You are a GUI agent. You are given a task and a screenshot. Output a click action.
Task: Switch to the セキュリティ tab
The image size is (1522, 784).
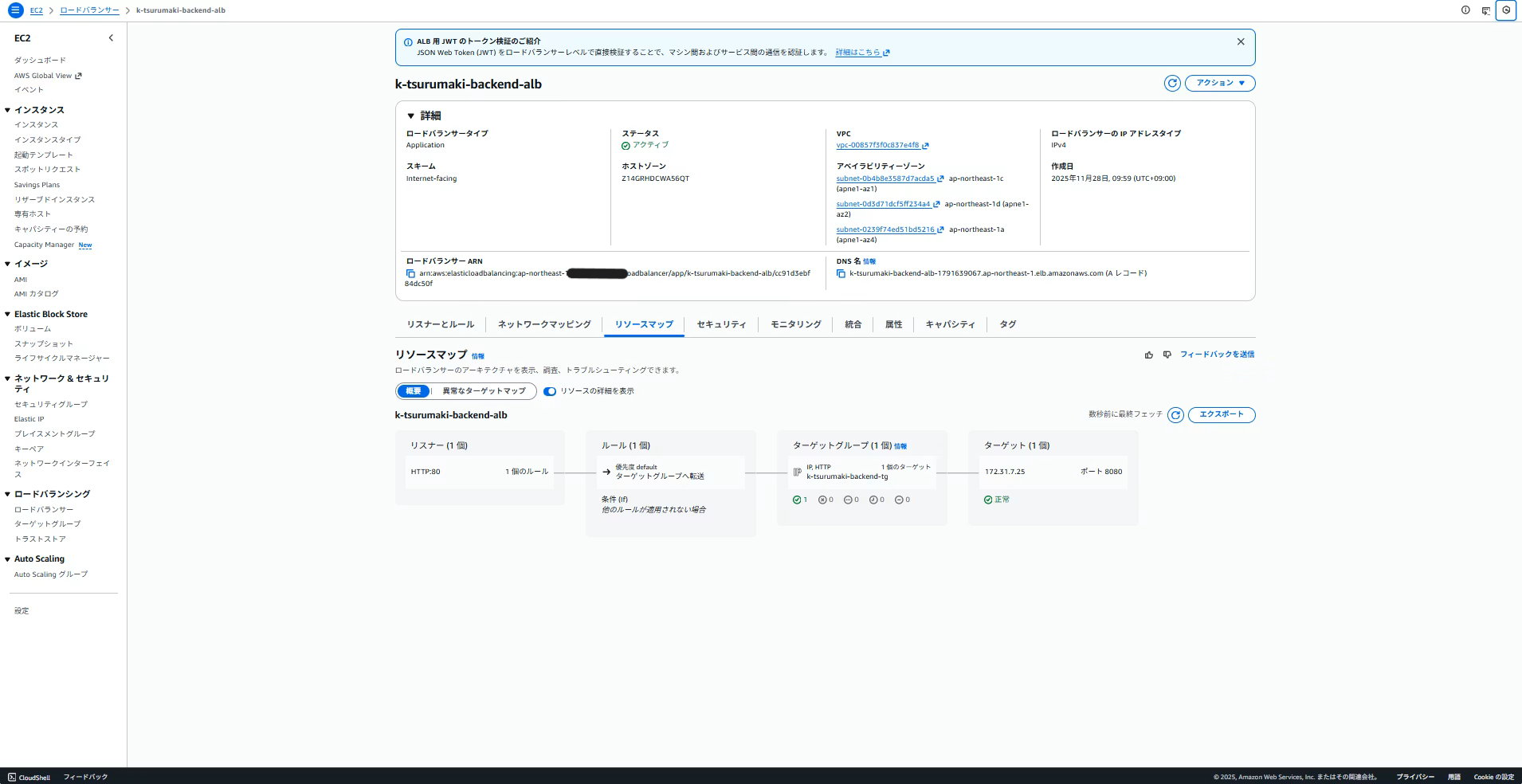(722, 324)
